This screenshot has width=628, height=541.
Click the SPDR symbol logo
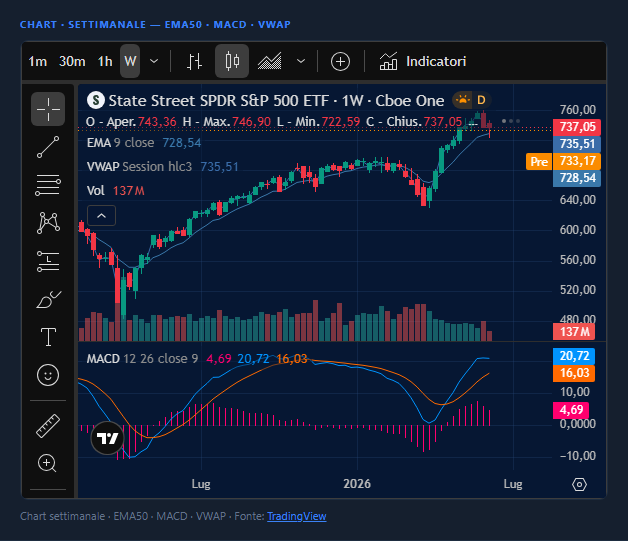[x=96, y=100]
